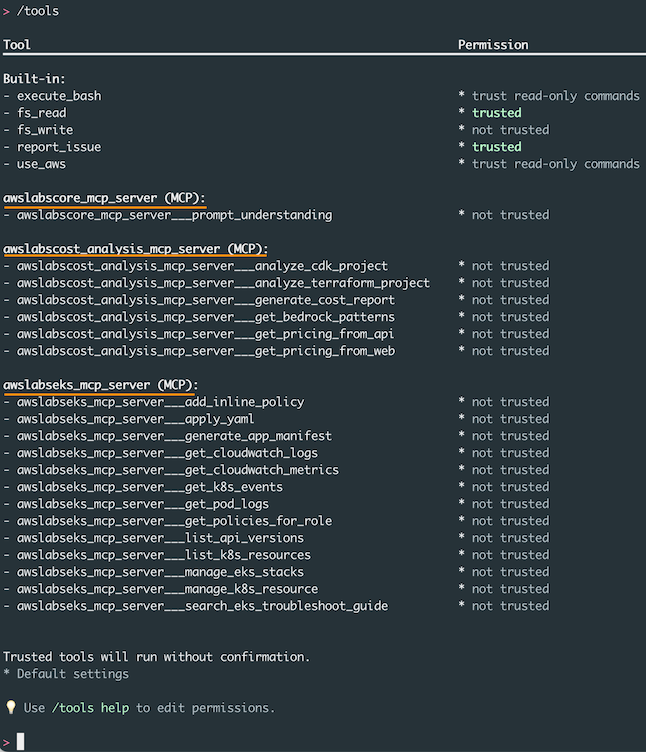The image size is (646, 752).
Task: Click not trusted status for search_eks_troubleshoot_guide
Action: pos(510,606)
